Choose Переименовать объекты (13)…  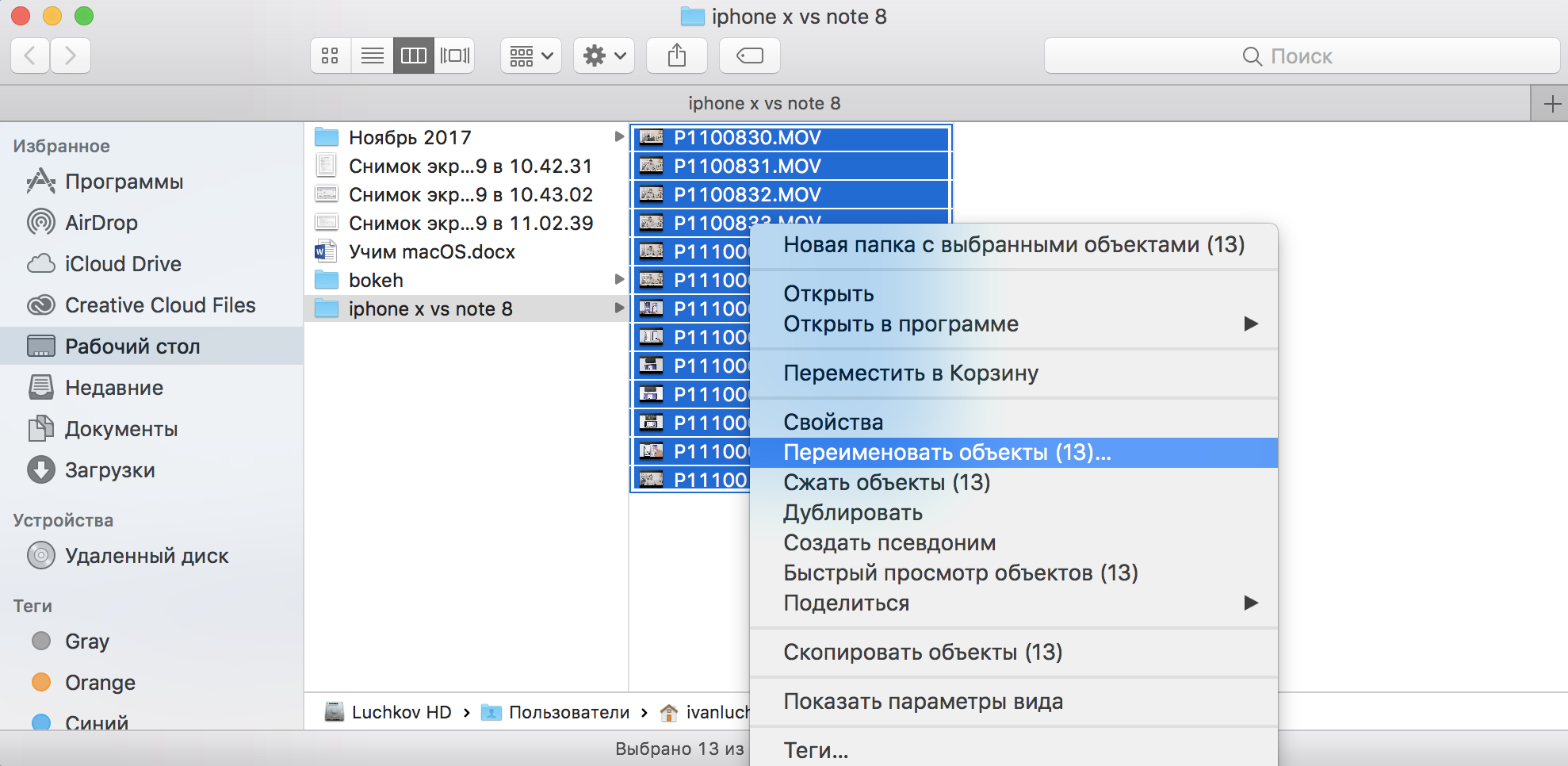[1014, 453]
